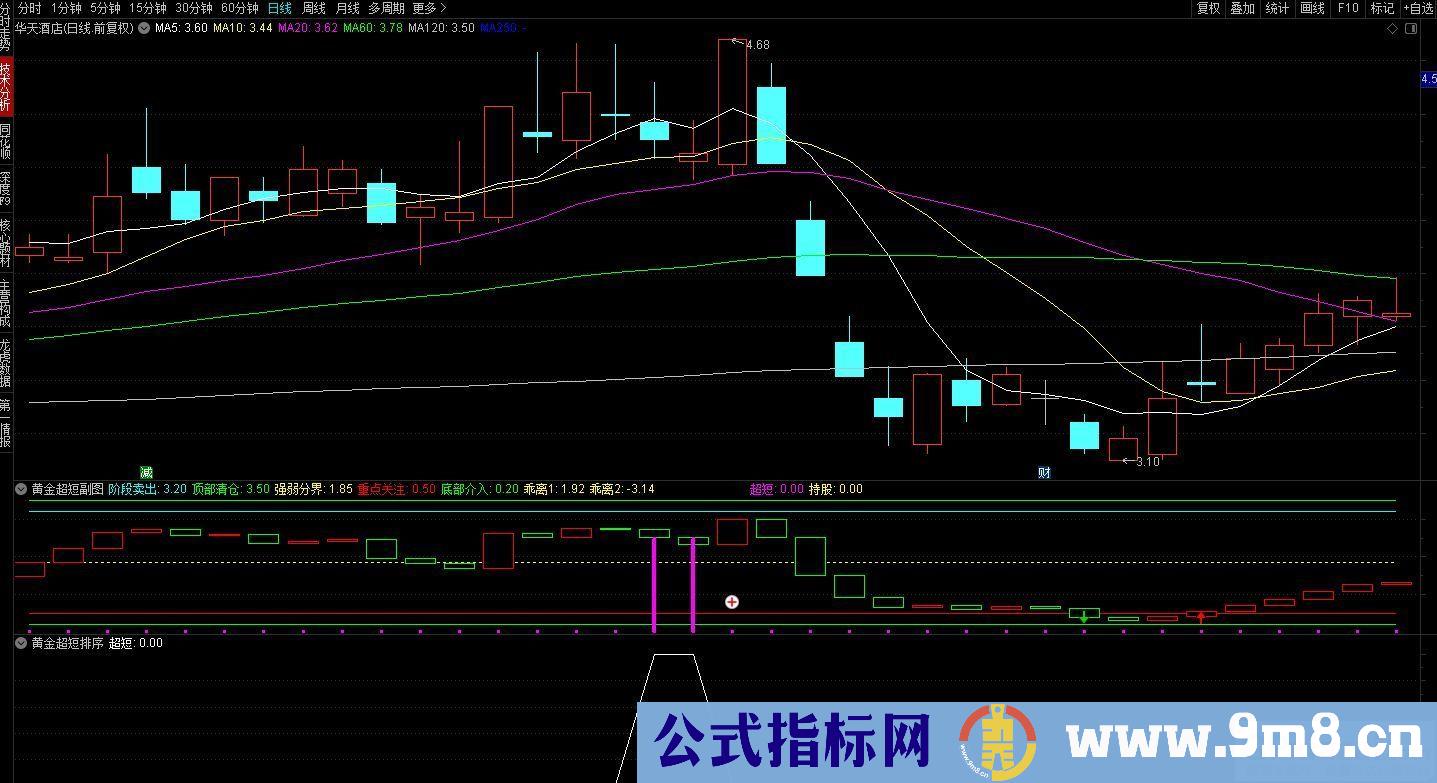
Task: Open the 技术分析 sidebar tab
Action: 6,87
